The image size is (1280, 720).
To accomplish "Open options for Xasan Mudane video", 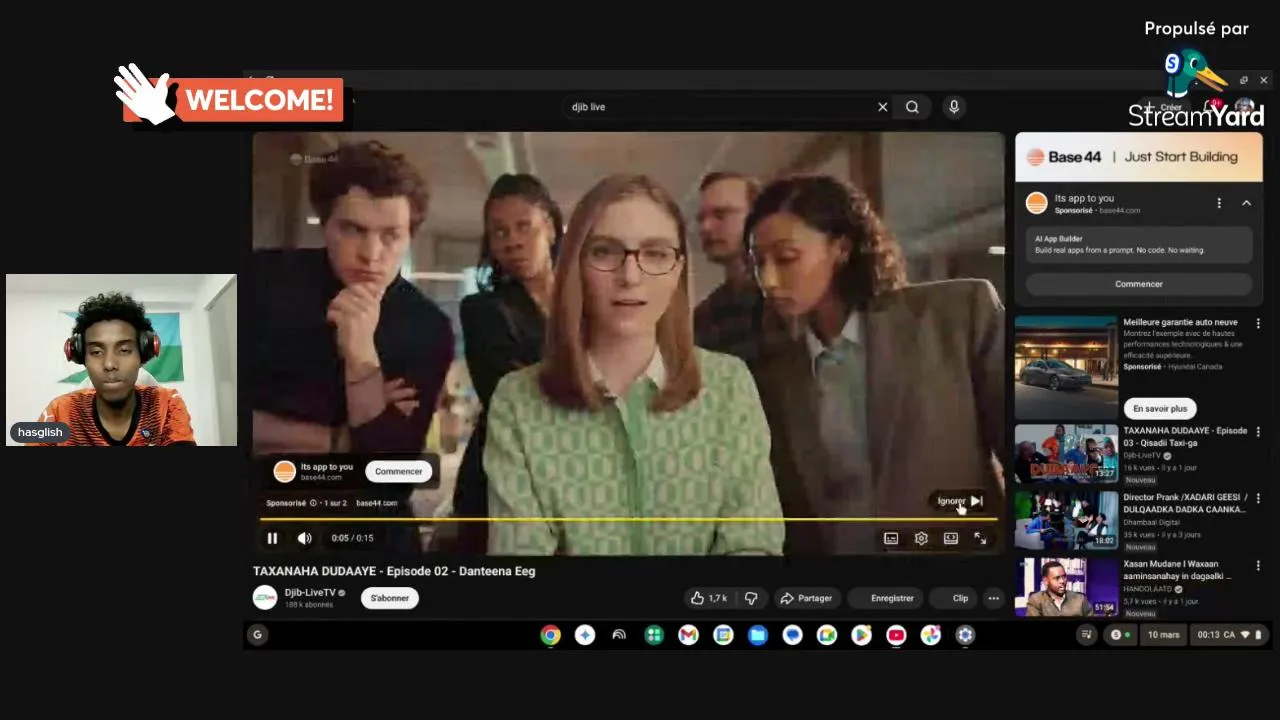I will click(1258, 565).
